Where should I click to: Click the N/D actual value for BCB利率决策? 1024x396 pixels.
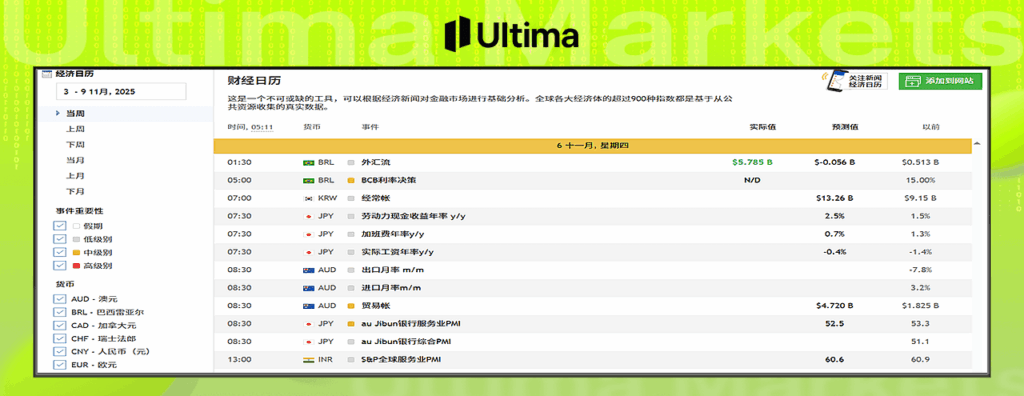(x=753, y=180)
